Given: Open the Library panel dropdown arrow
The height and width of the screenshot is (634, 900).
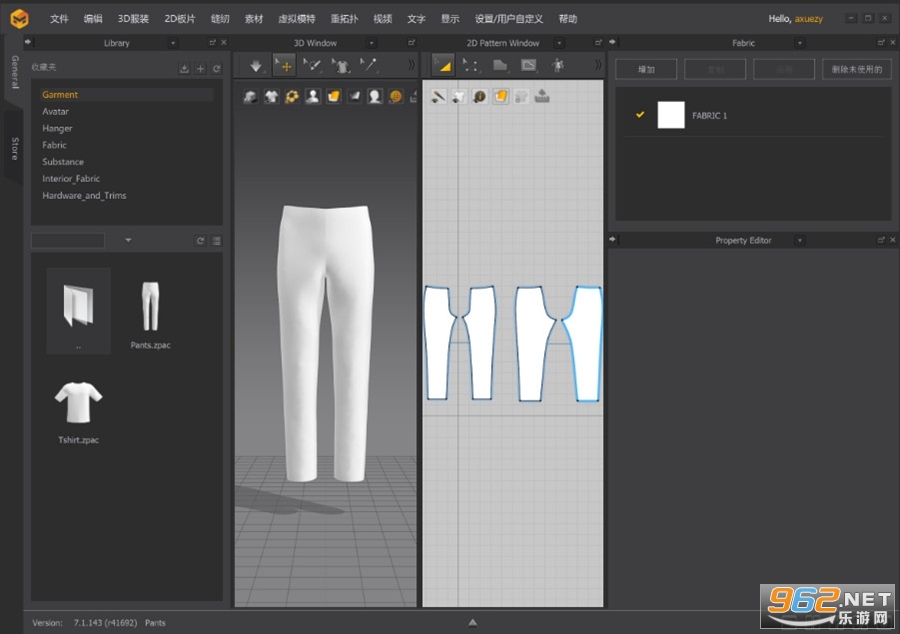Looking at the screenshot, I should (x=173, y=43).
